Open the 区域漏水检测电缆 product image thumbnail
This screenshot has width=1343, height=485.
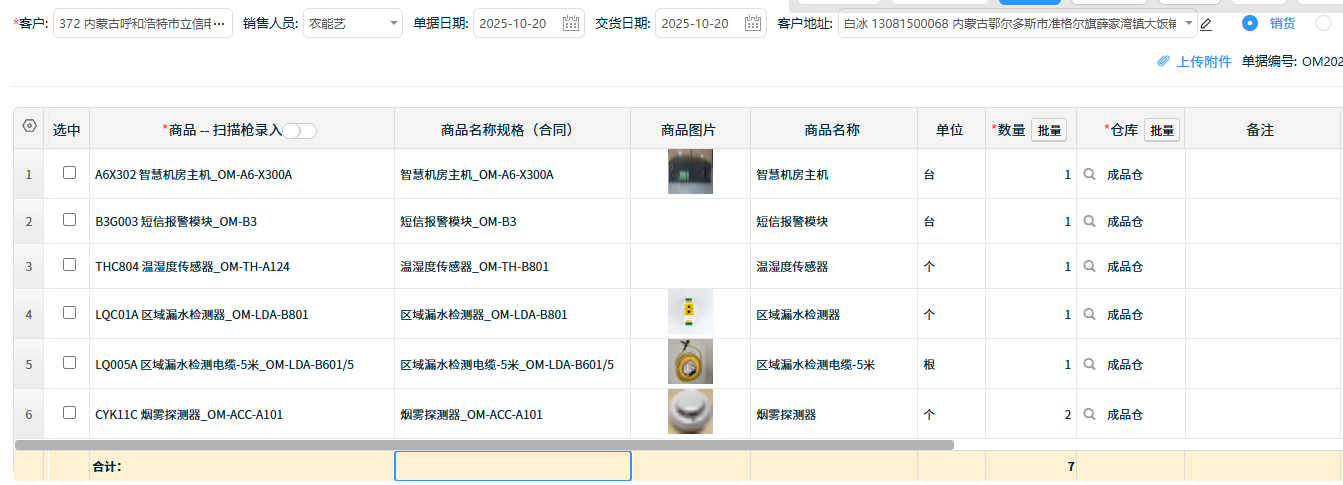pyautogui.click(x=690, y=362)
